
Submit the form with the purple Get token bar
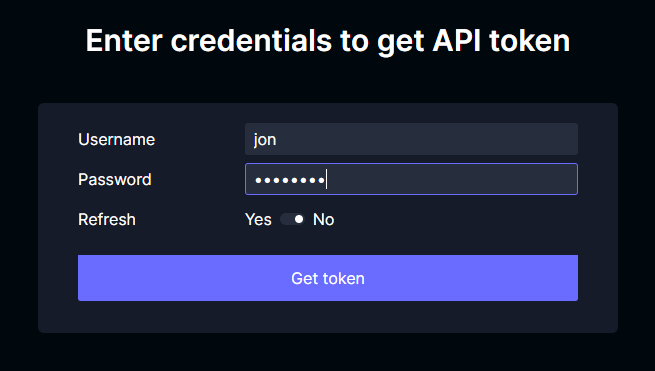point(328,278)
